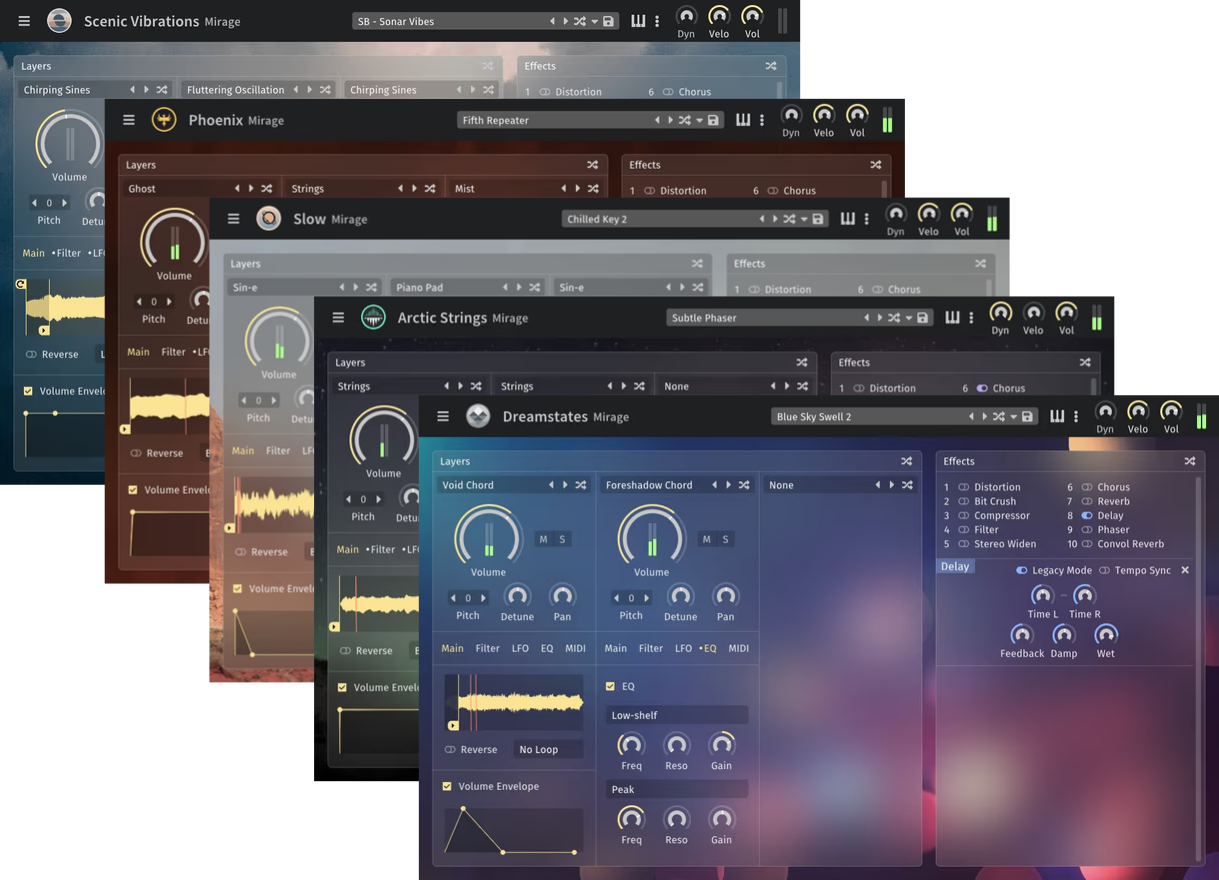Solo the Void Chord layer
This screenshot has height=880, width=1219.
click(562, 540)
